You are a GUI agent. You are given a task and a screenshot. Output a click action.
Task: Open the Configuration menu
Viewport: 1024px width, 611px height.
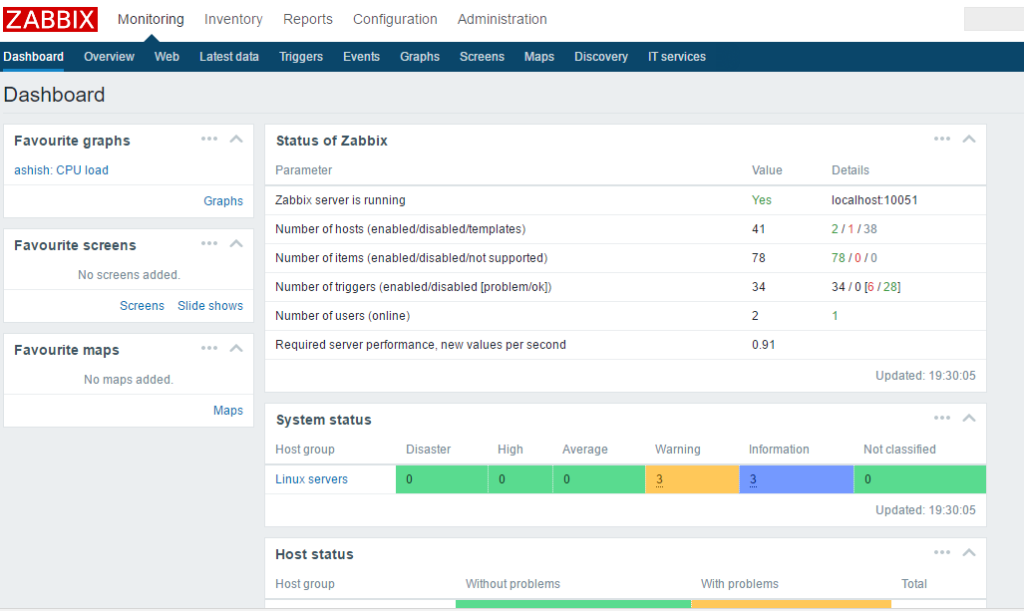(x=395, y=19)
